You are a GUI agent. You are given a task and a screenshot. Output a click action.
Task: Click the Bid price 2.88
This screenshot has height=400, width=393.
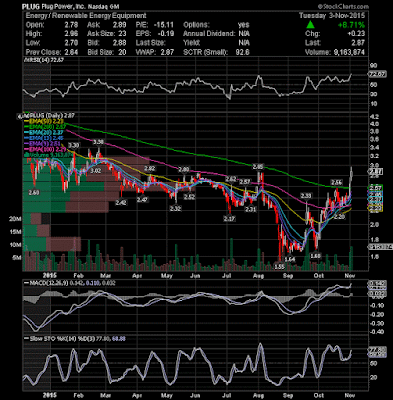point(120,43)
